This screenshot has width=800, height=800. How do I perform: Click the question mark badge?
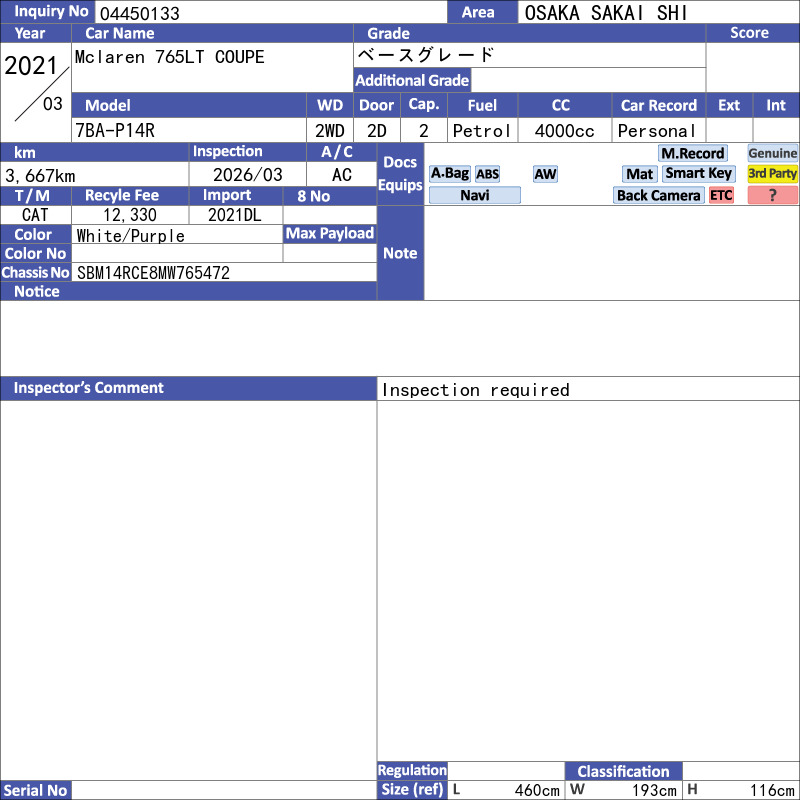tap(772, 195)
